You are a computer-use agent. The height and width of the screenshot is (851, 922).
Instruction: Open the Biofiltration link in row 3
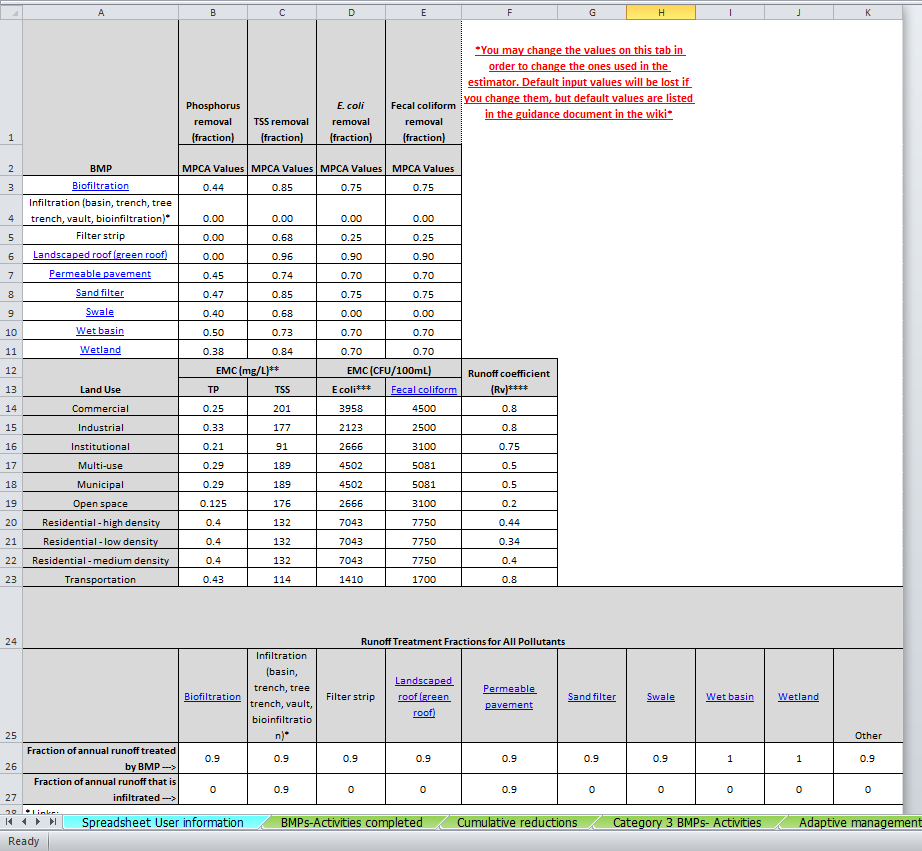click(x=100, y=186)
